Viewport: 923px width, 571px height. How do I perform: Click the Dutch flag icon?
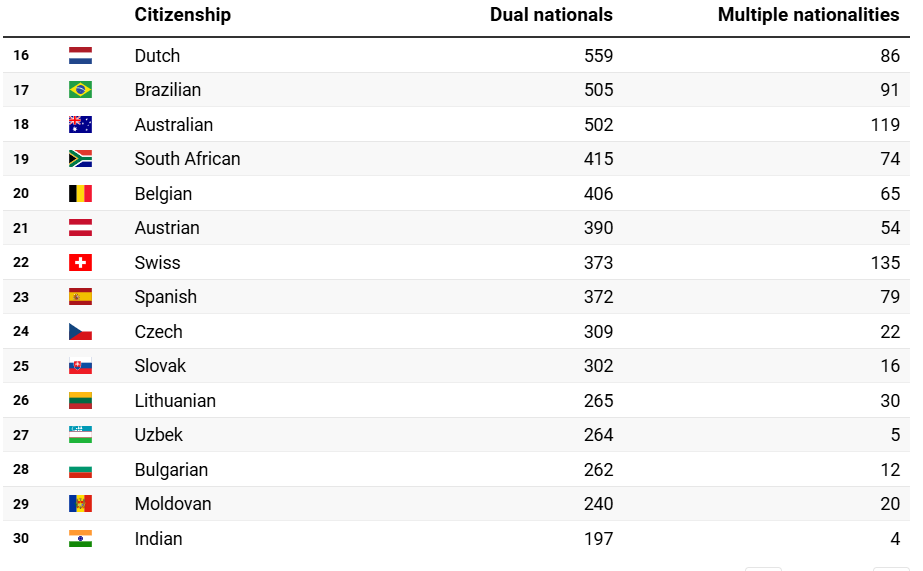coord(80,56)
